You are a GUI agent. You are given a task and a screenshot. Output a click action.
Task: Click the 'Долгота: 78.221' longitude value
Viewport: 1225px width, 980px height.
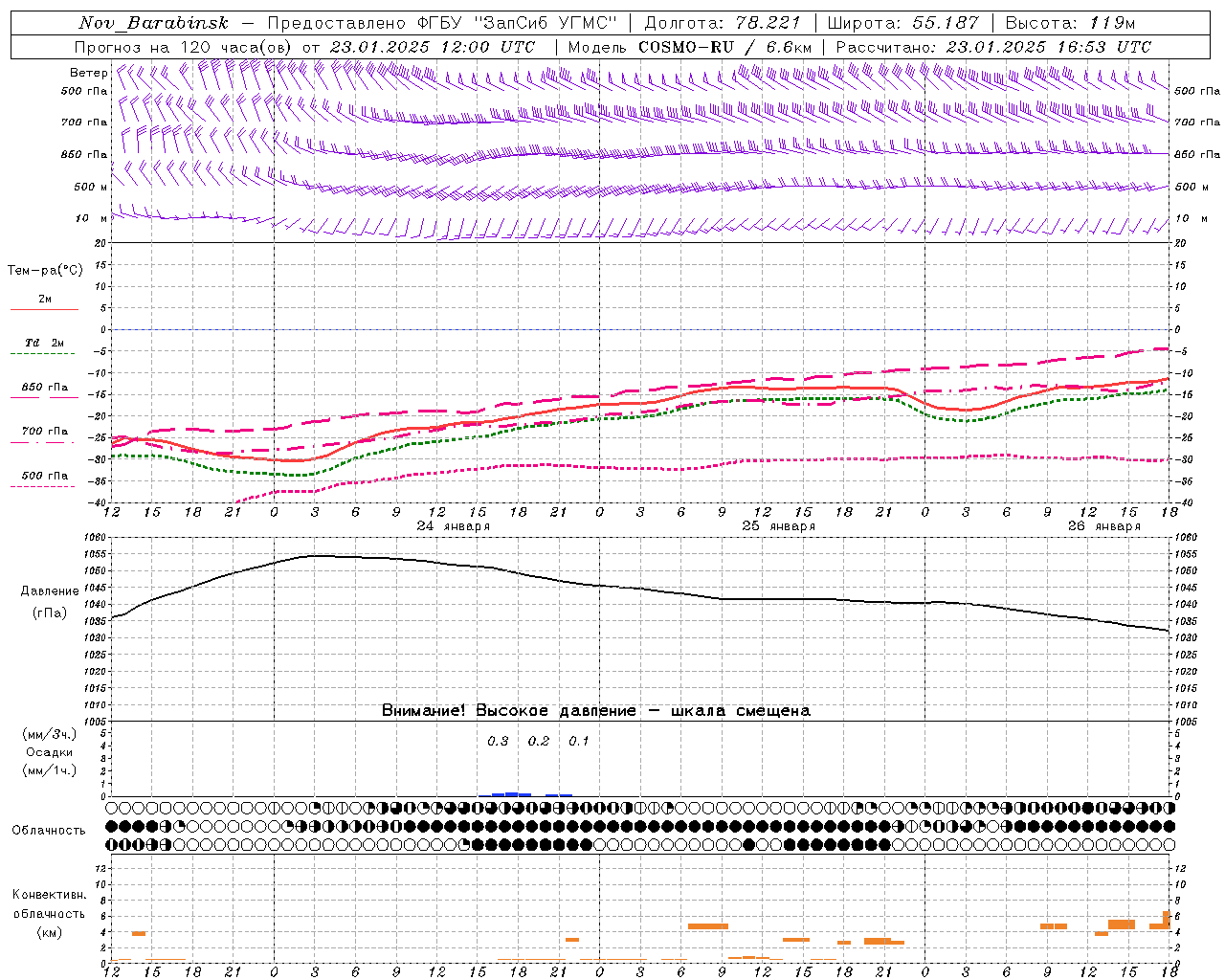pos(722,23)
